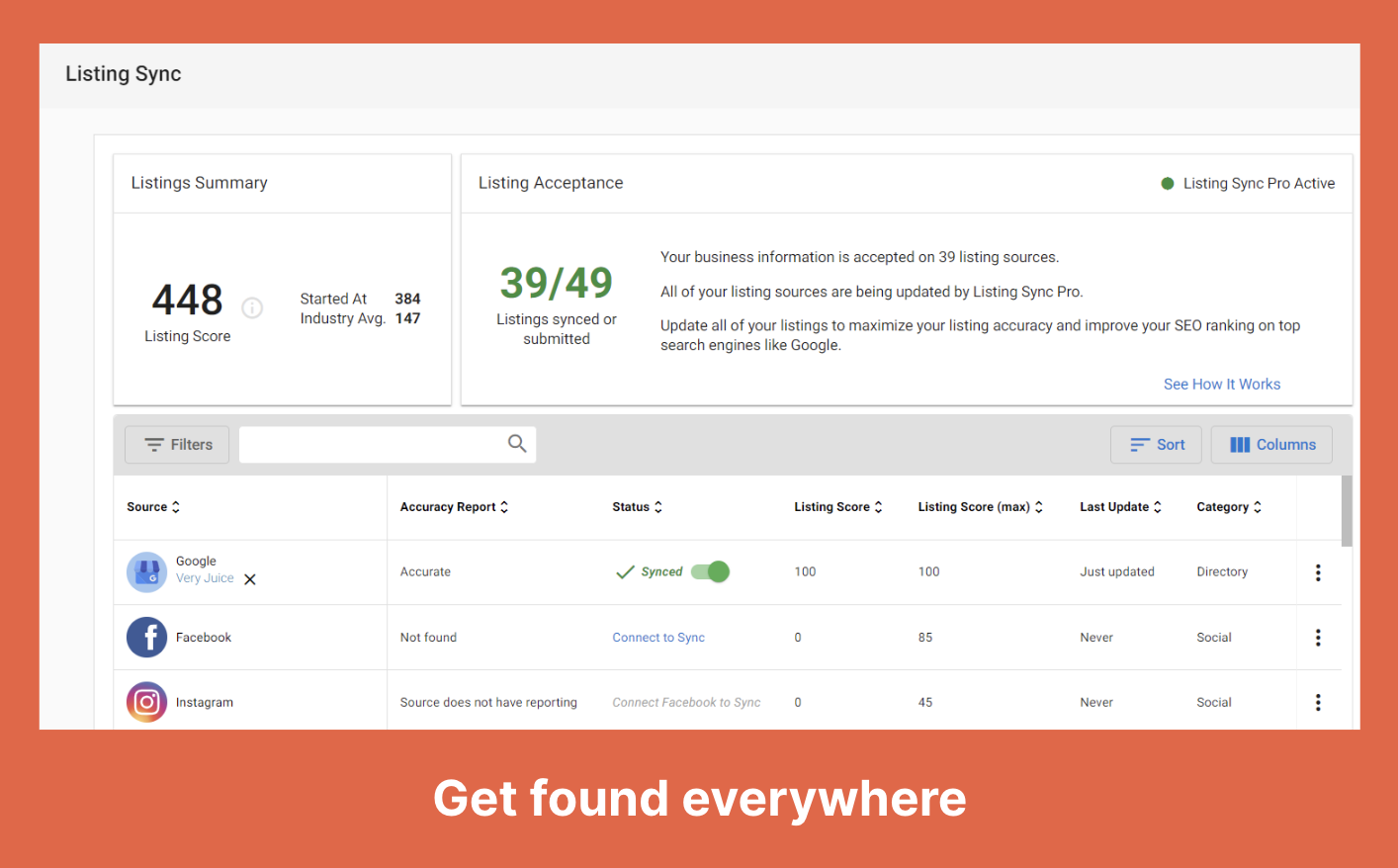1398x868 pixels.
Task: Click the Listing Score info icon
Action: click(x=252, y=308)
